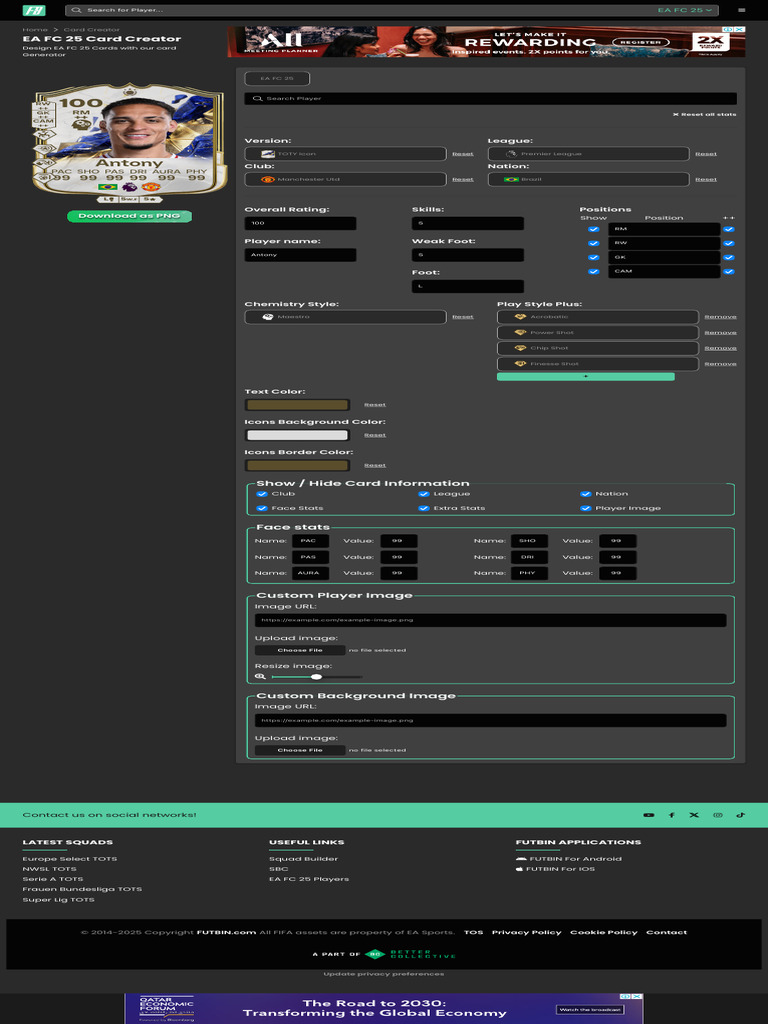
Task: Open the Privacy Policy link
Action: [526, 933]
